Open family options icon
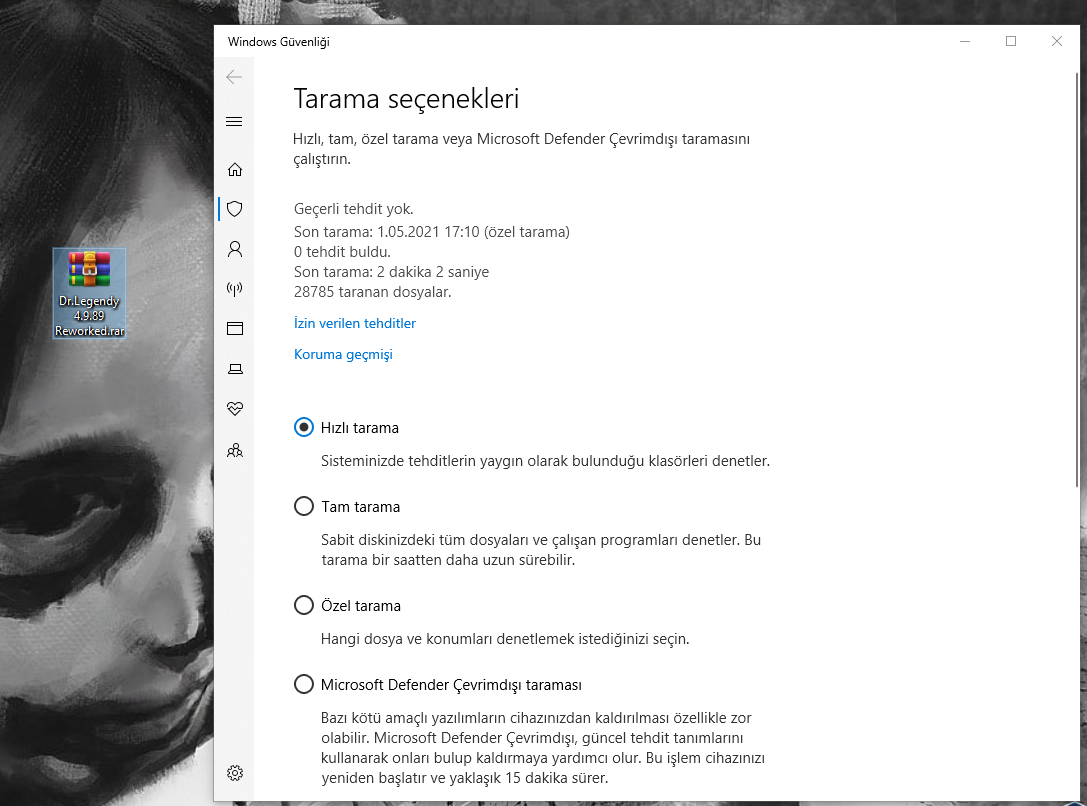Screen dimensions: 1087x806 click(235, 450)
